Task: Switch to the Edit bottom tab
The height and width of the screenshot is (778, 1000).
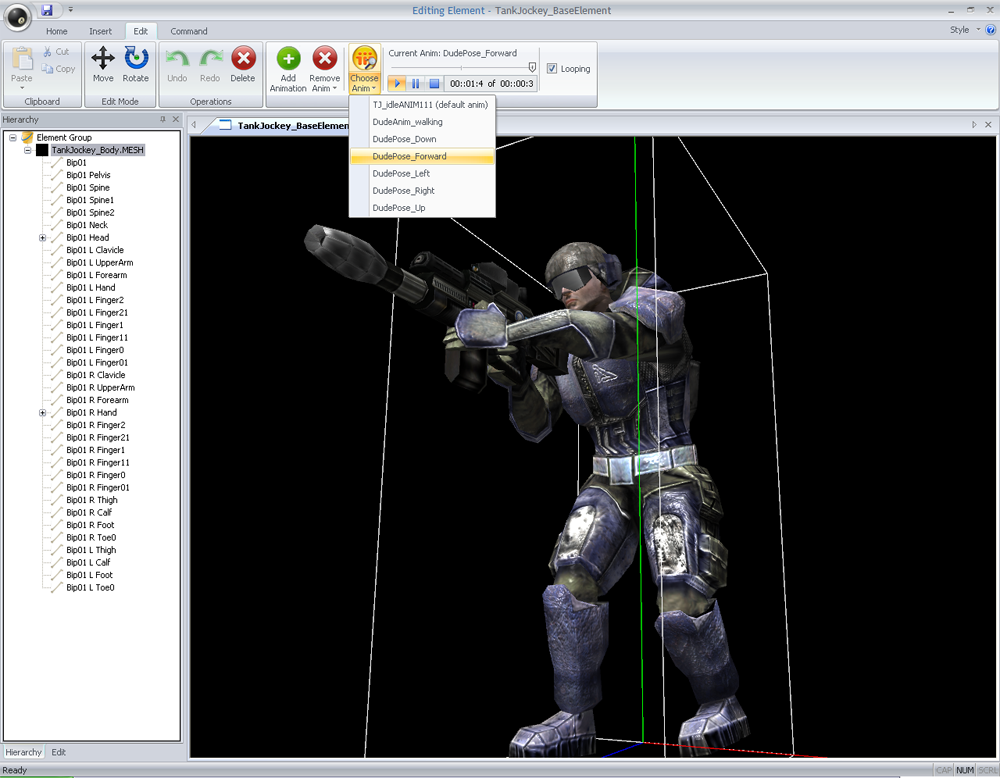Action: pyautogui.click(x=59, y=752)
